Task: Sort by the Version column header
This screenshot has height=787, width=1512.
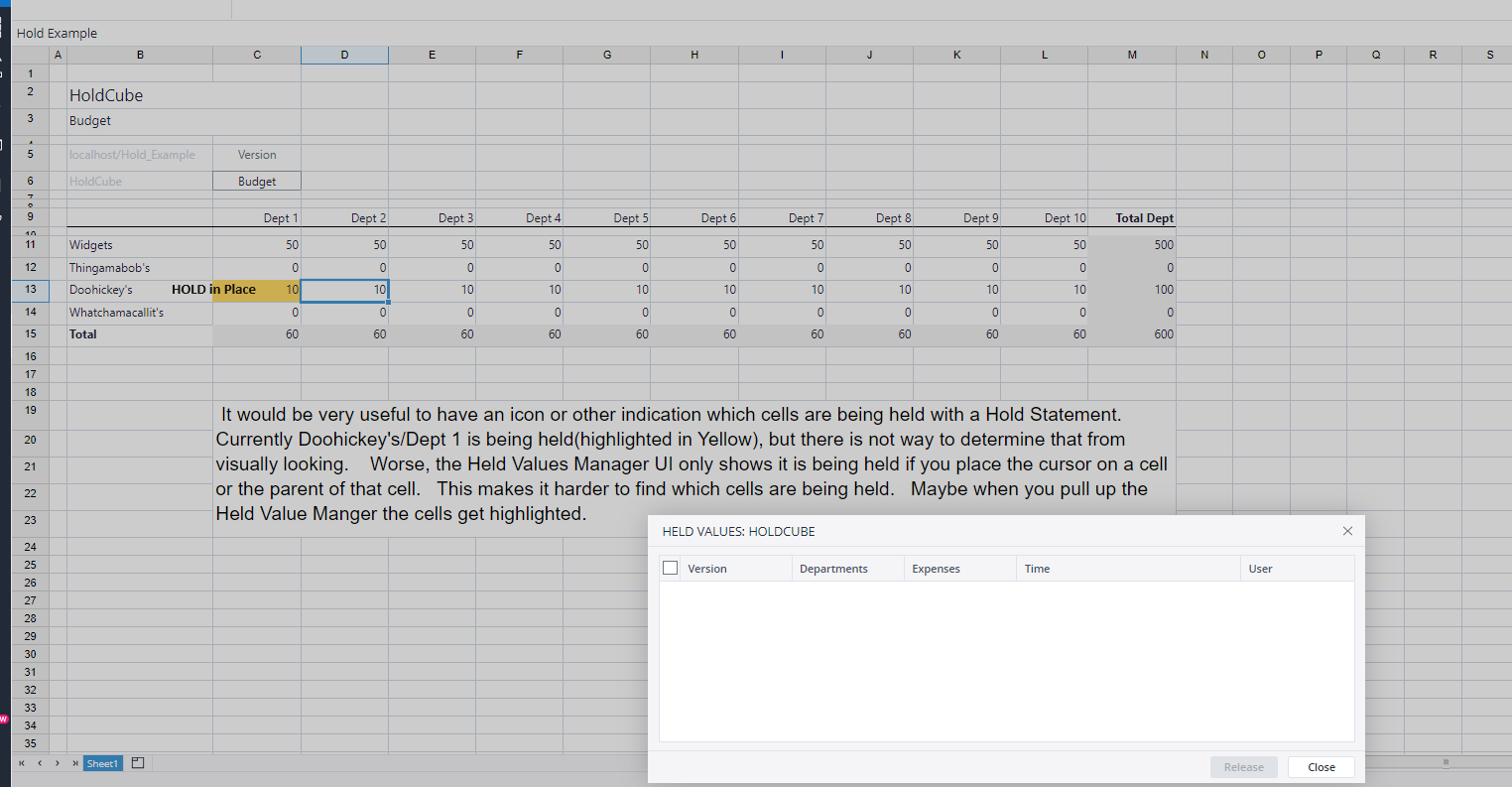Action: pyautogui.click(x=707, y=569)
